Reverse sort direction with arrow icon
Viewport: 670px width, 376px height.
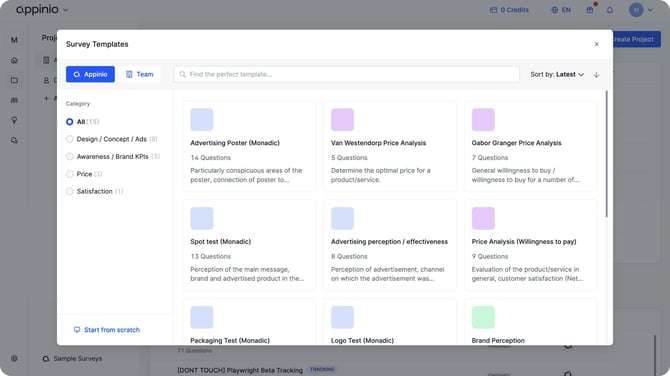tap(596, 74)
